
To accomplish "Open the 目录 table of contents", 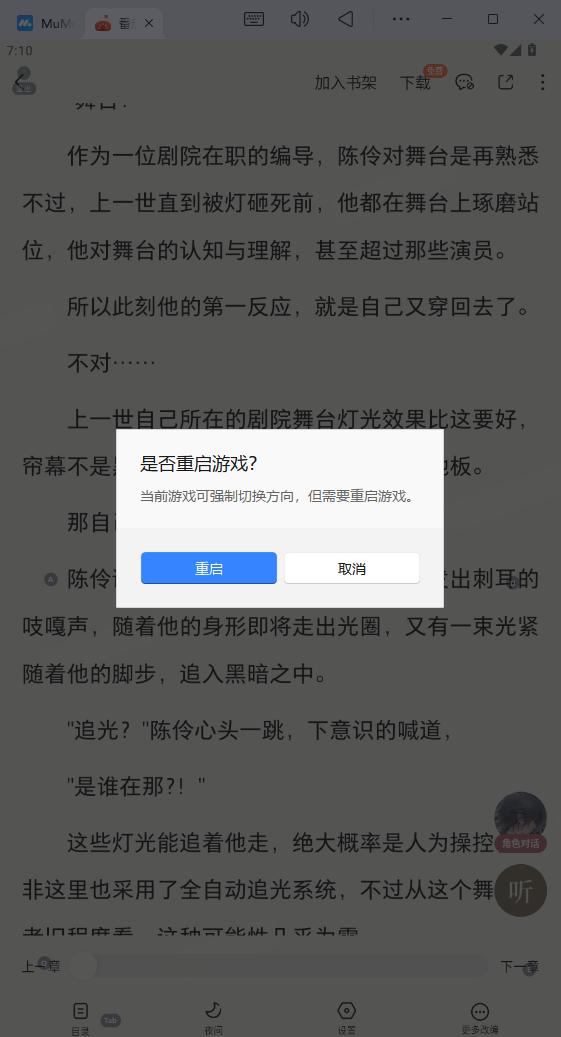I will (x=80, y=1018).
